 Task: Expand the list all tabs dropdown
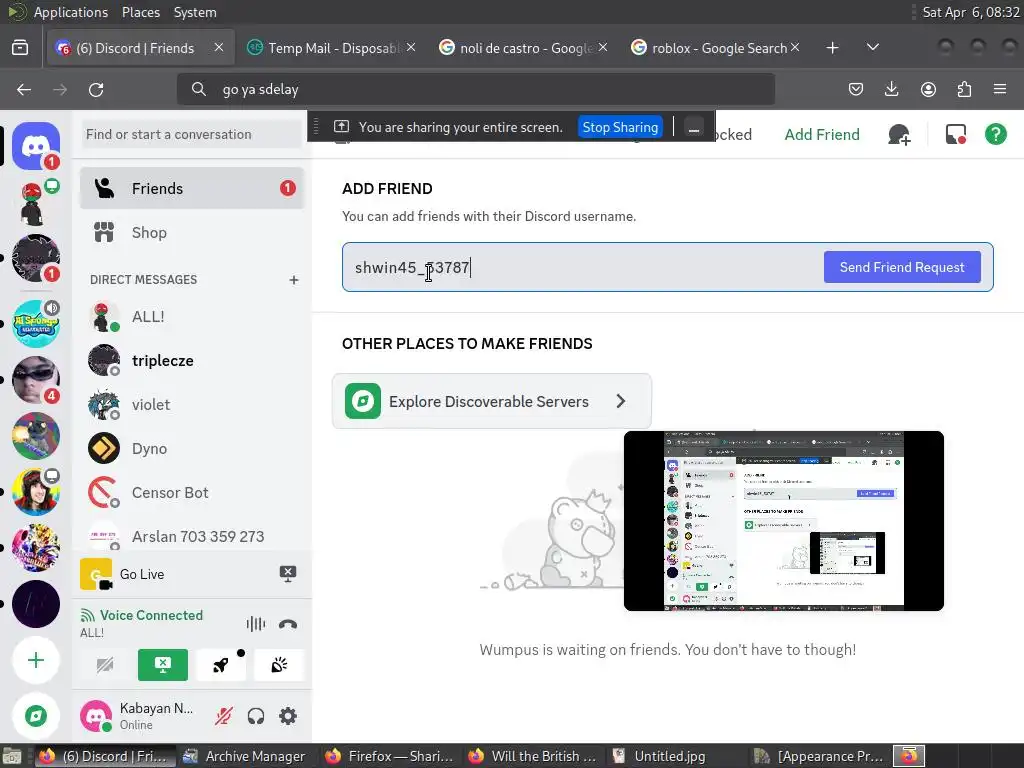[872, 48]
